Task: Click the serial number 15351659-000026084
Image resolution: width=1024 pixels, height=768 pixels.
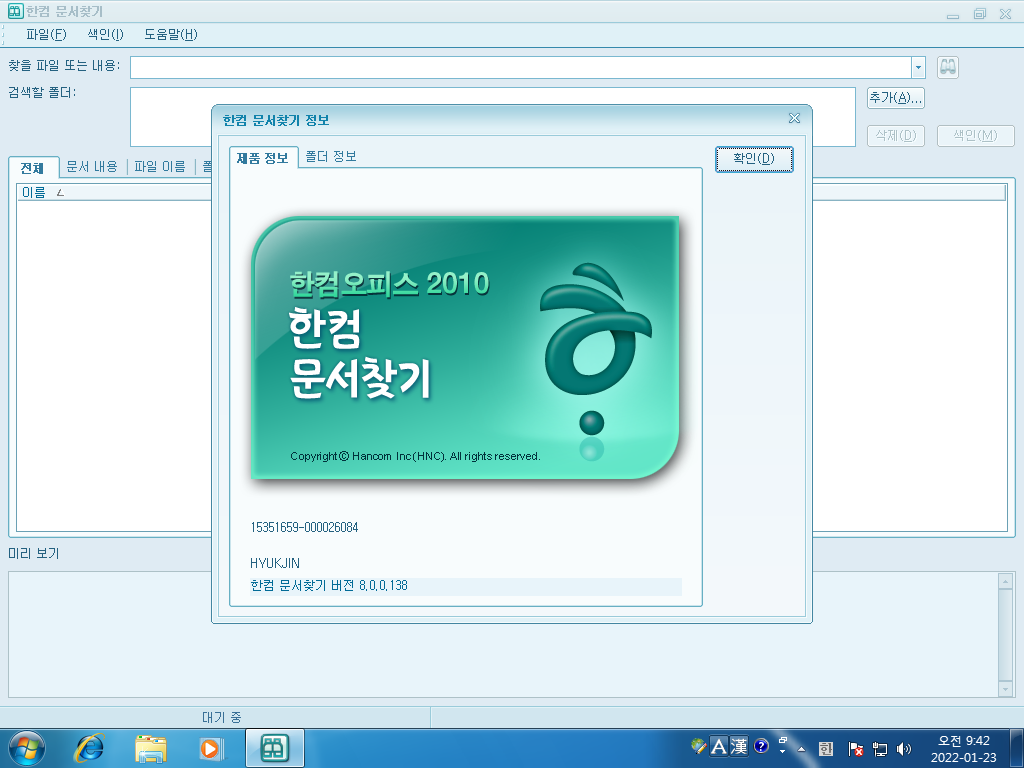Action: [304, 528]
